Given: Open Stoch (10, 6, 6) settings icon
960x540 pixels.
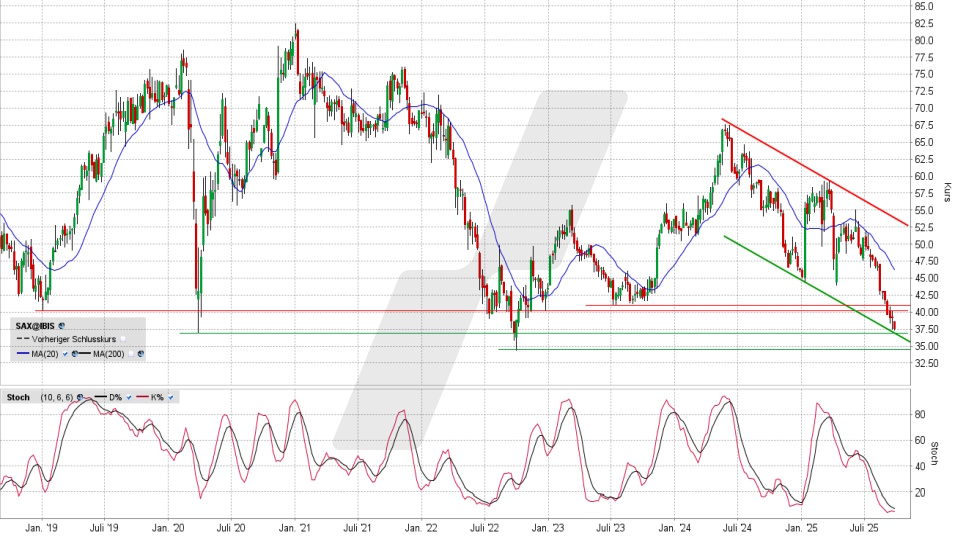Looking at the screenshot, I should [80, 397].
